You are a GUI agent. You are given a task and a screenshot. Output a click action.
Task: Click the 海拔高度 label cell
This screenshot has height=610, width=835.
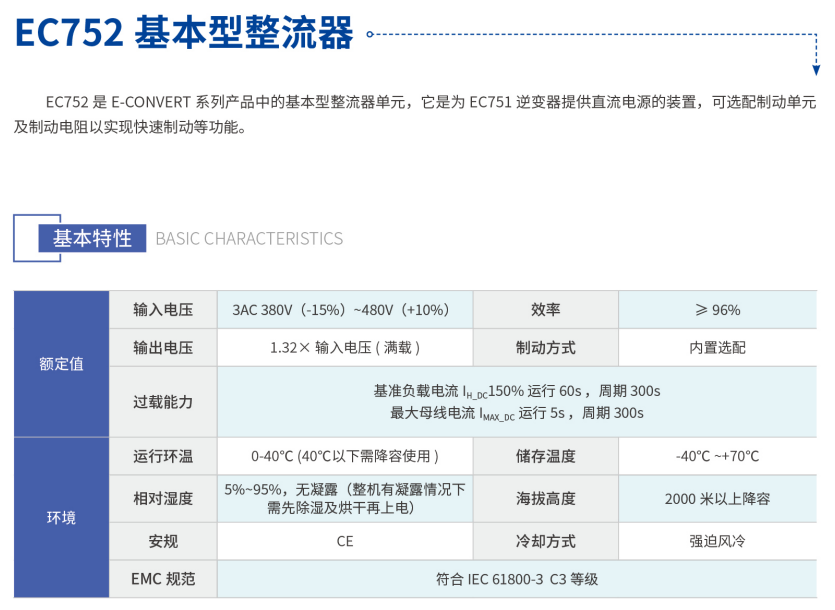545,499
